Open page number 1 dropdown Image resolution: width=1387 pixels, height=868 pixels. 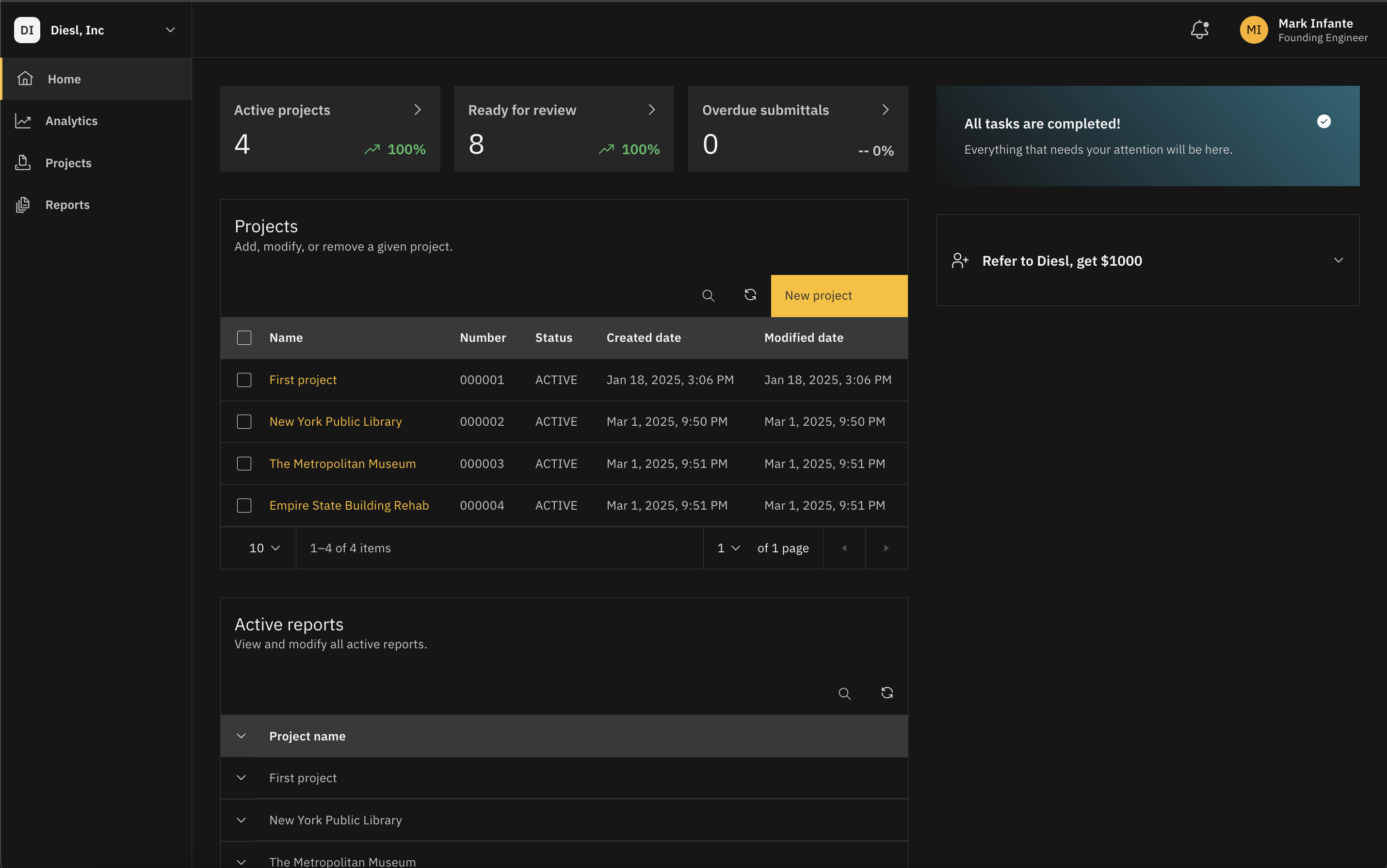[x=728, y=548]
